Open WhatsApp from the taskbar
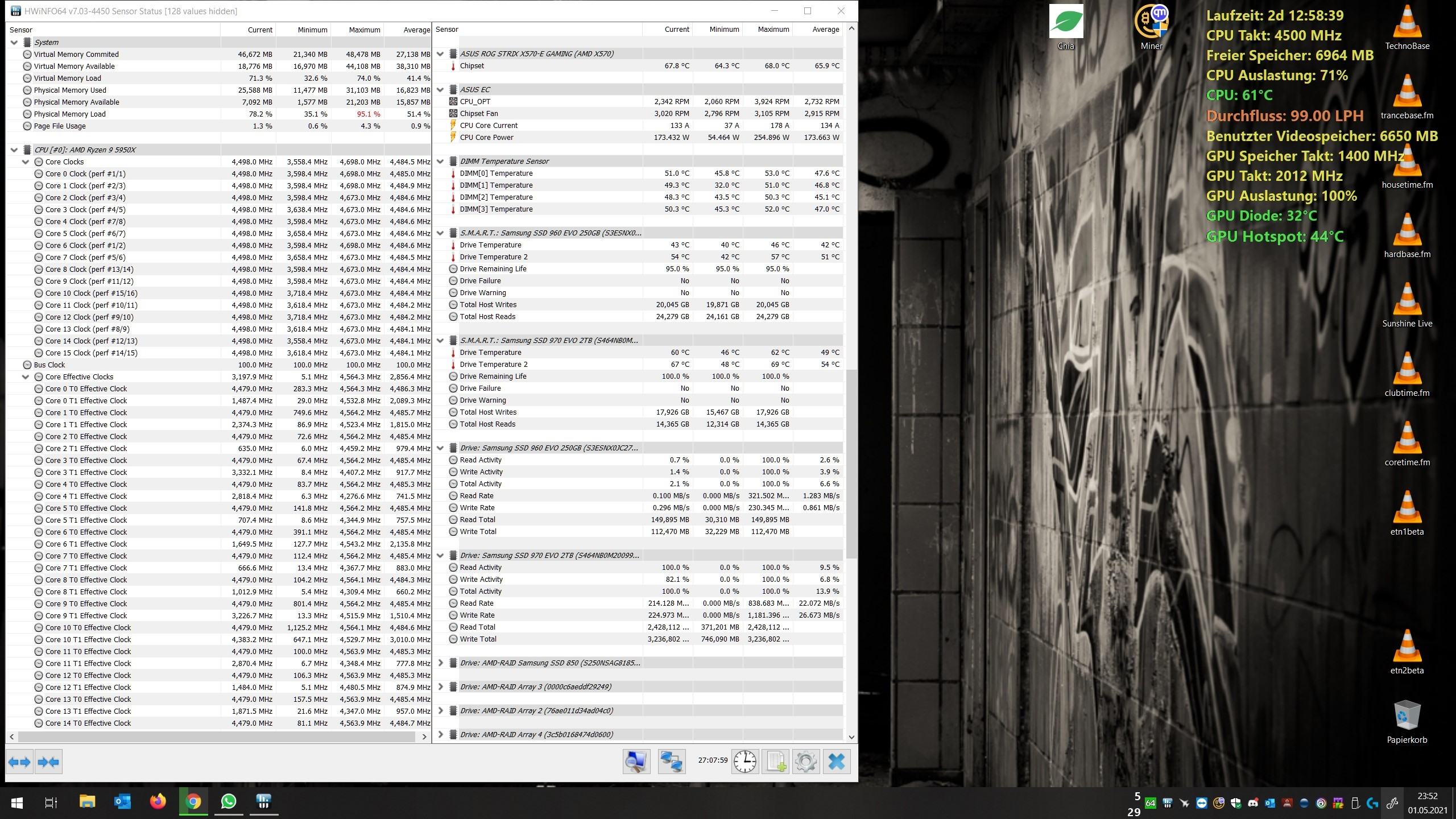The image size is (1456, 819). (x=229, y=802)
